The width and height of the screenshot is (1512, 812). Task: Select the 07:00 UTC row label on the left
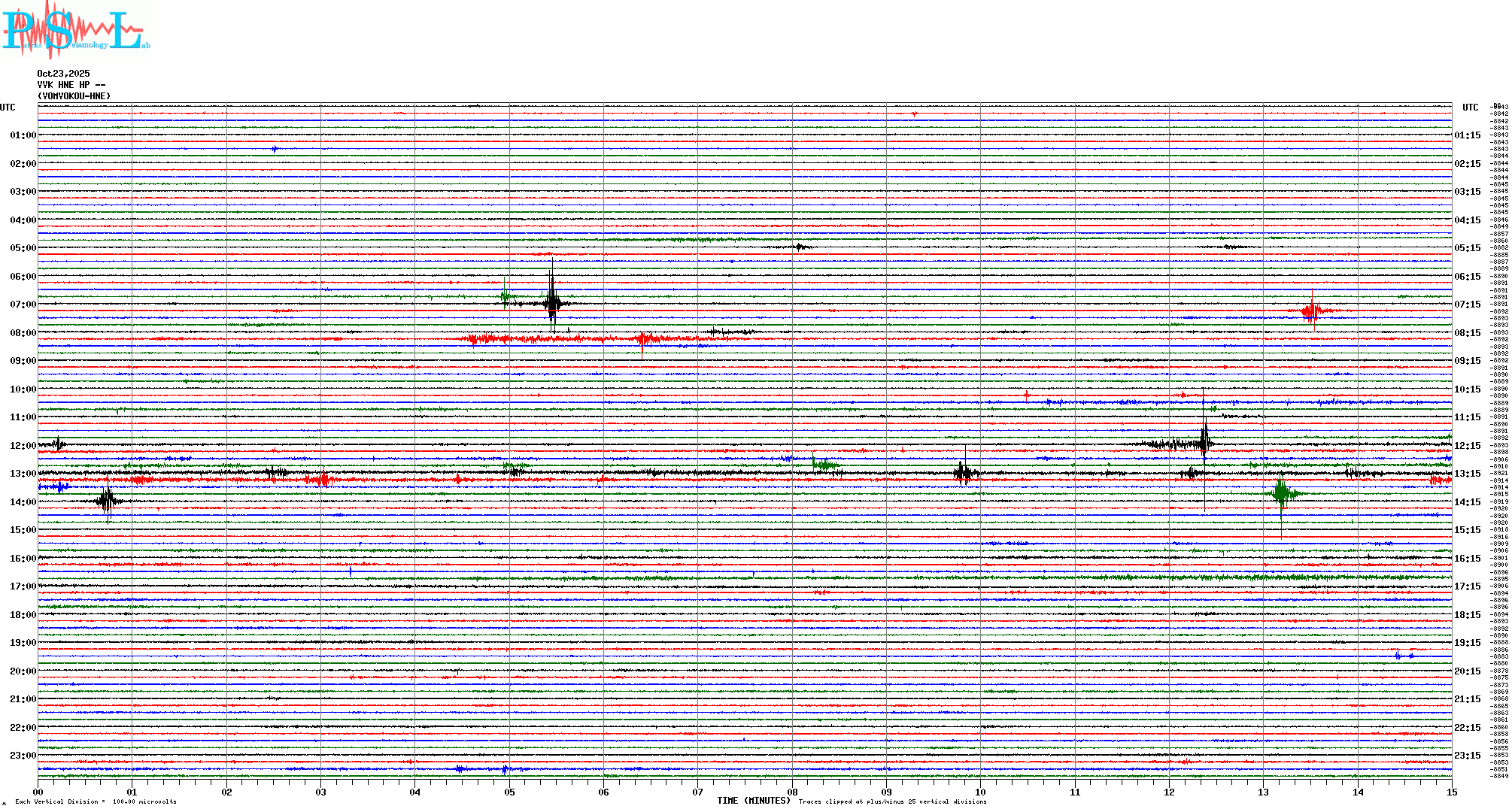click(23, 304)
